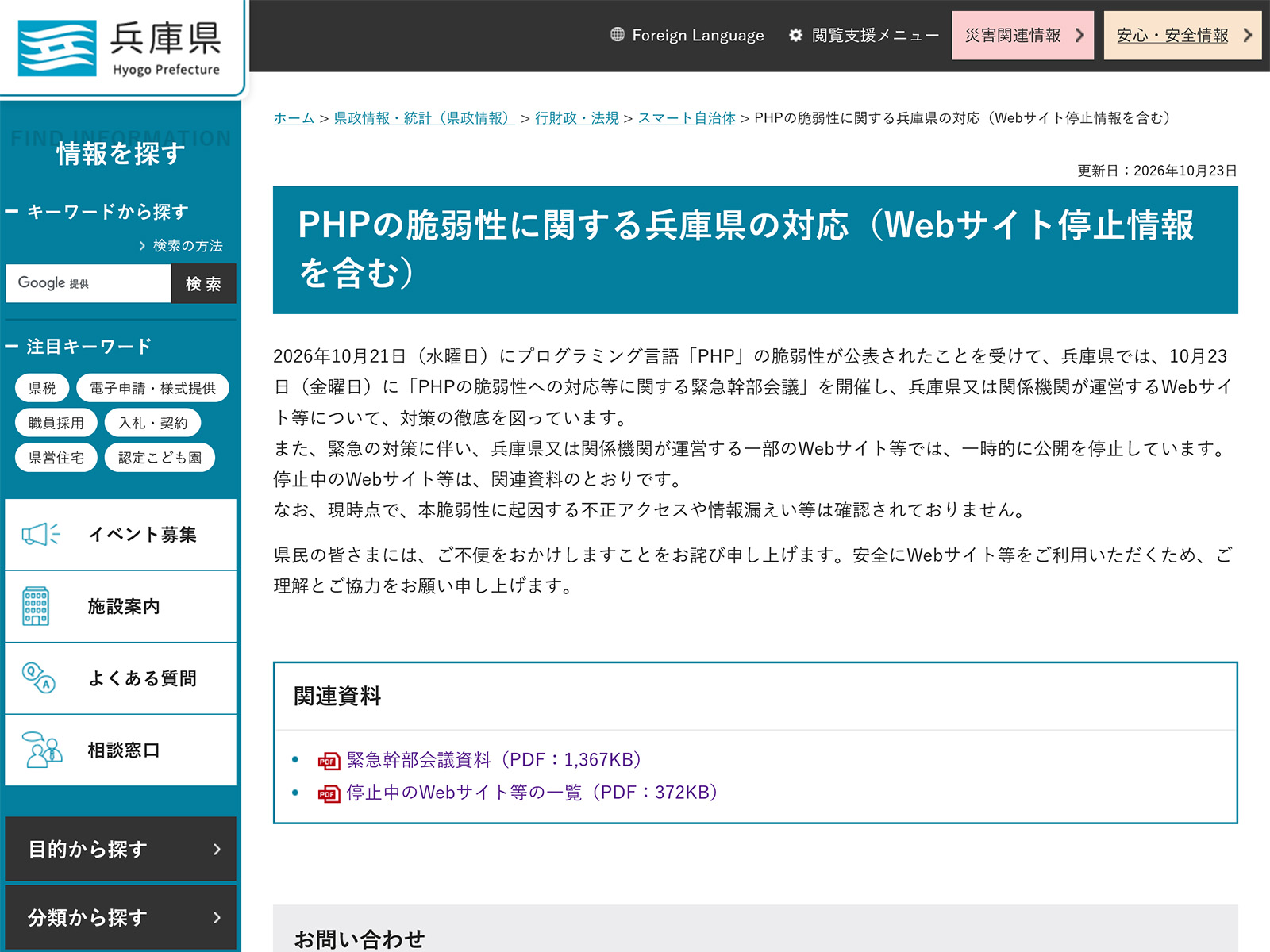Open the 安心・安全情報 button
Screen dimensions: 1270x952
coord(1183,36)
